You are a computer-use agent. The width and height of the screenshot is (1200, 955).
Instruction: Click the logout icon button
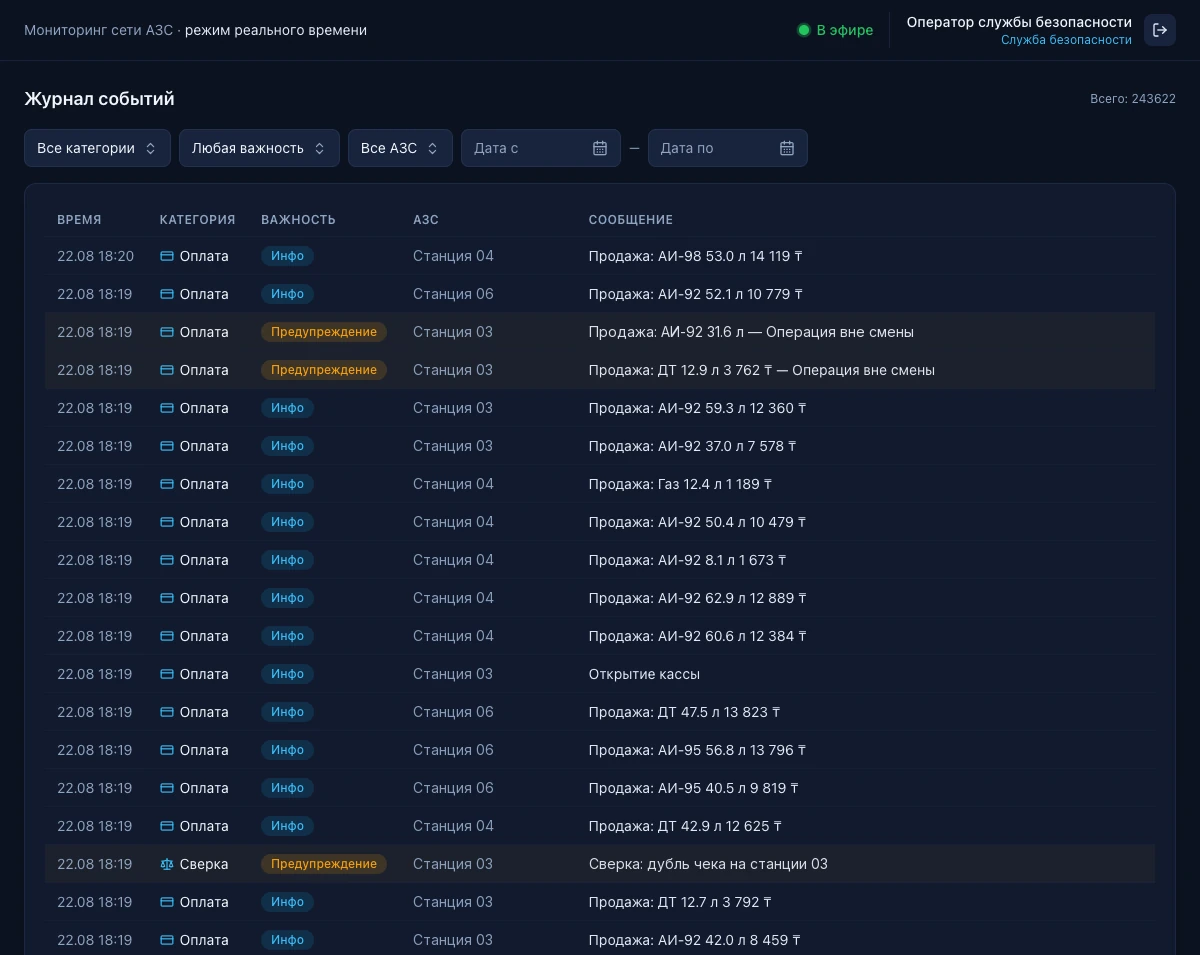1160,30
